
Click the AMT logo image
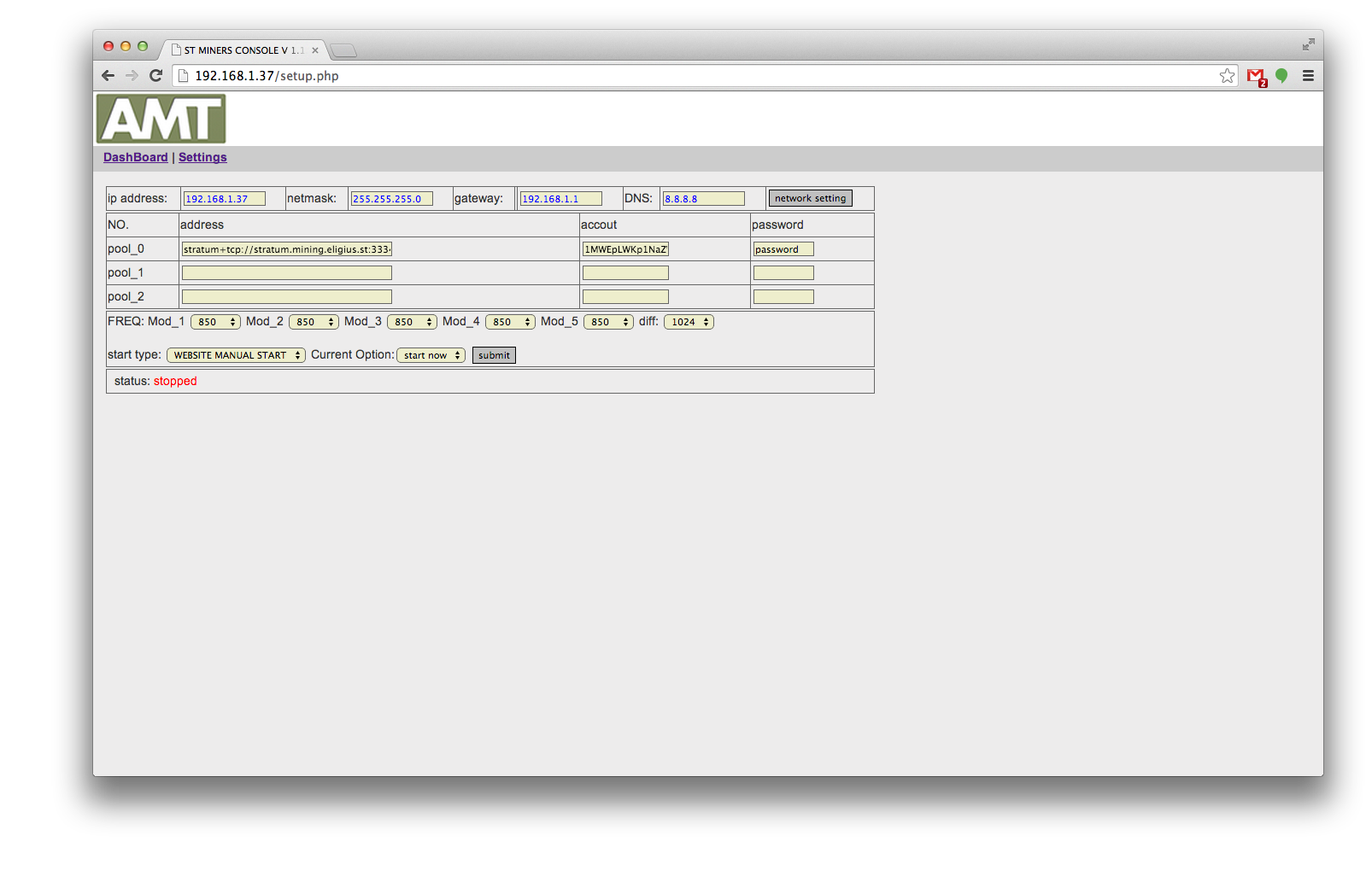(161, 119)
